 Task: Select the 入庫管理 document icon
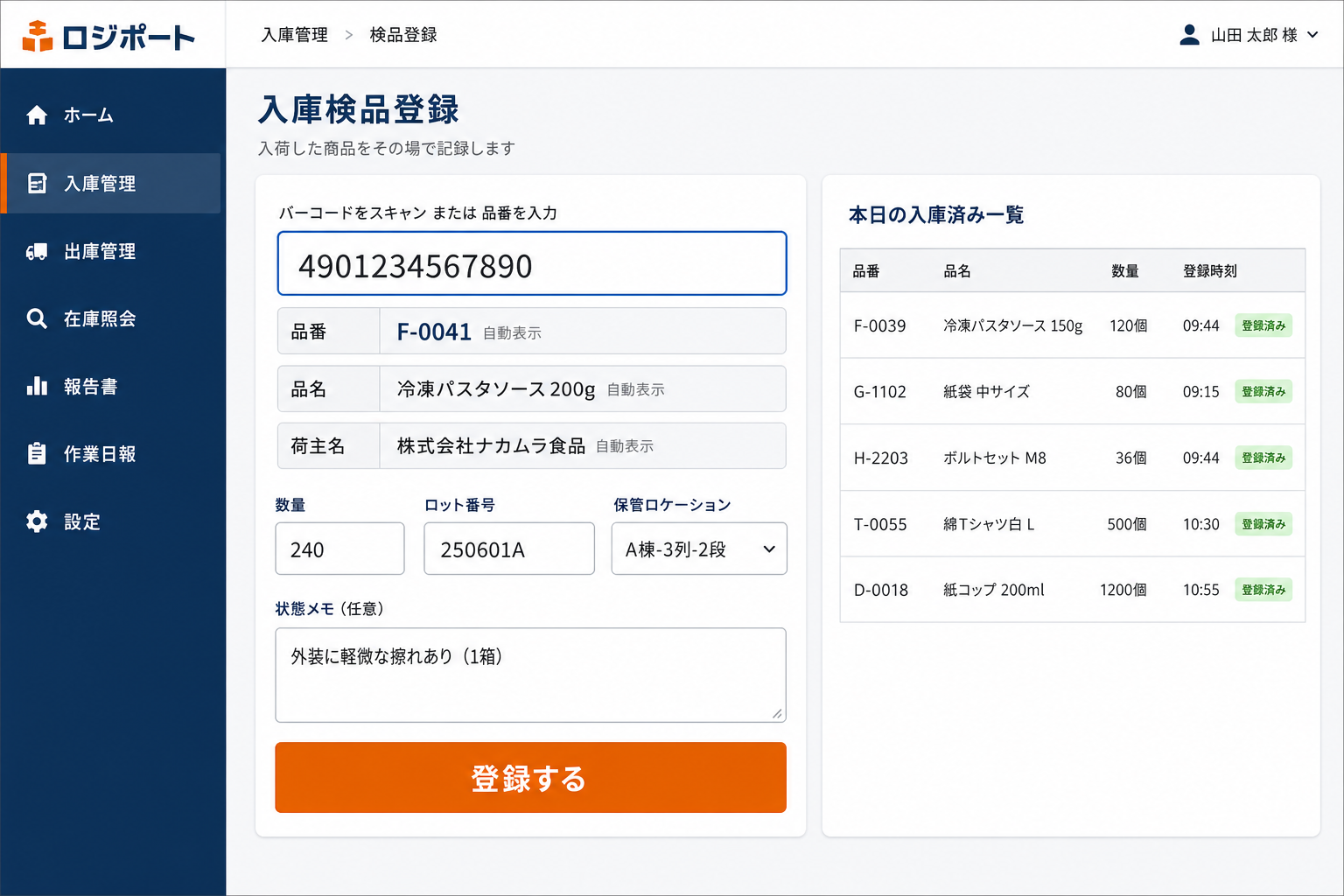coord(37,183)
